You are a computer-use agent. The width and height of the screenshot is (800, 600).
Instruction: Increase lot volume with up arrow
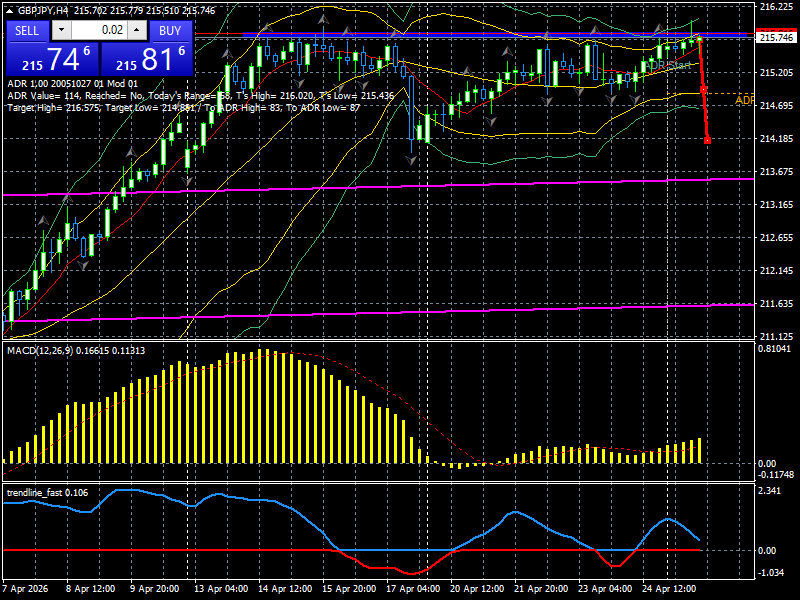pyautogui.click(x=137, y=30)
